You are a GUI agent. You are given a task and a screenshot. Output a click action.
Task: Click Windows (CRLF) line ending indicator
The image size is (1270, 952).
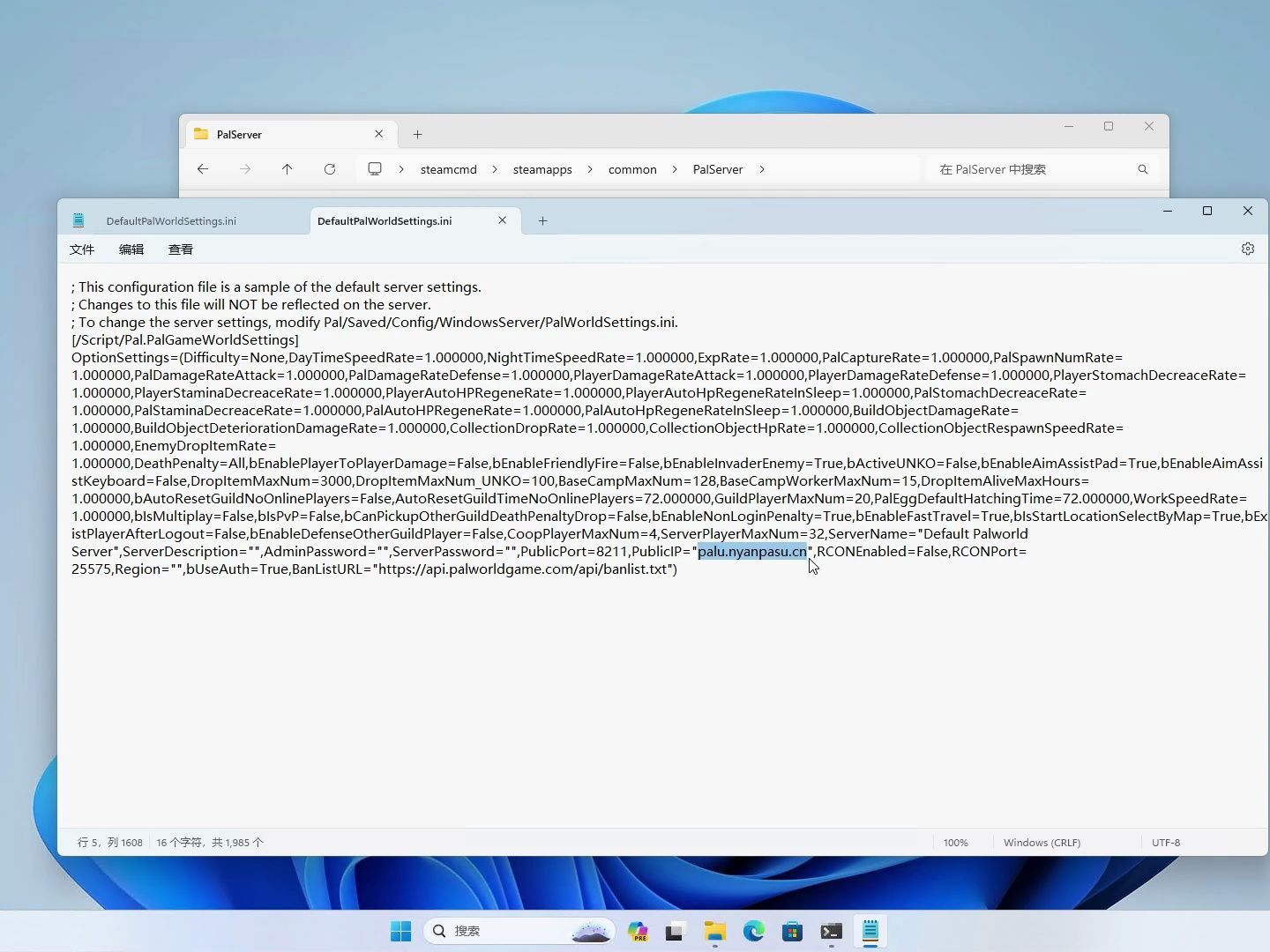click(1042, 843)
